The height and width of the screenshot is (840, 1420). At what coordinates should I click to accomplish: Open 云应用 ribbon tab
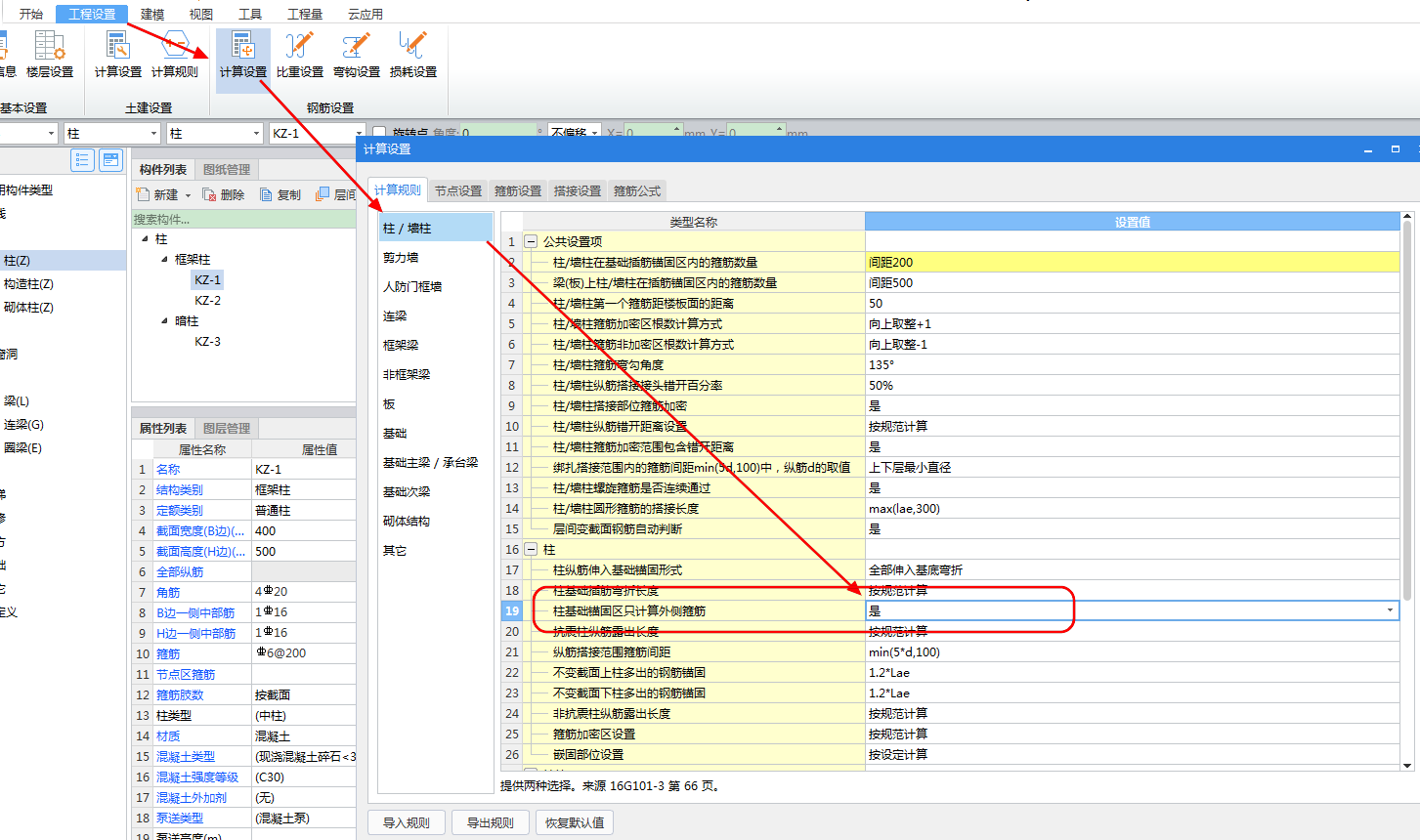(366, 14)
